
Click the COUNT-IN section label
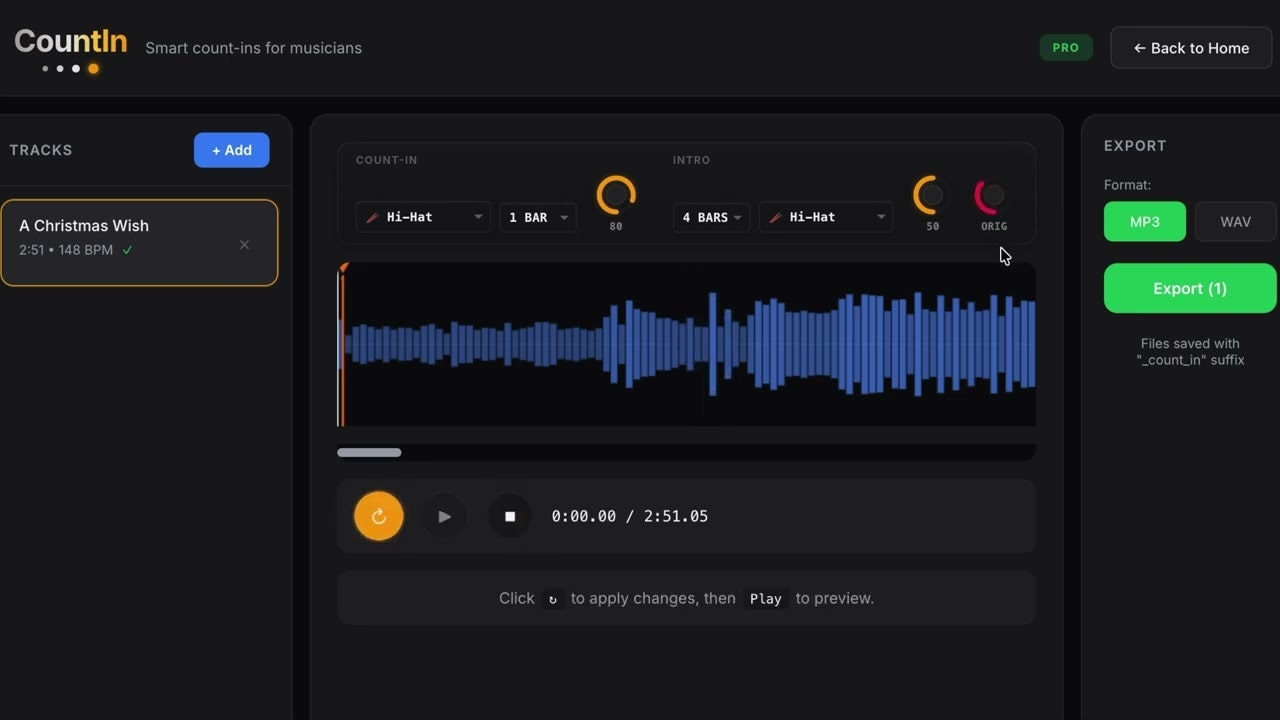[x=387, y=160]
